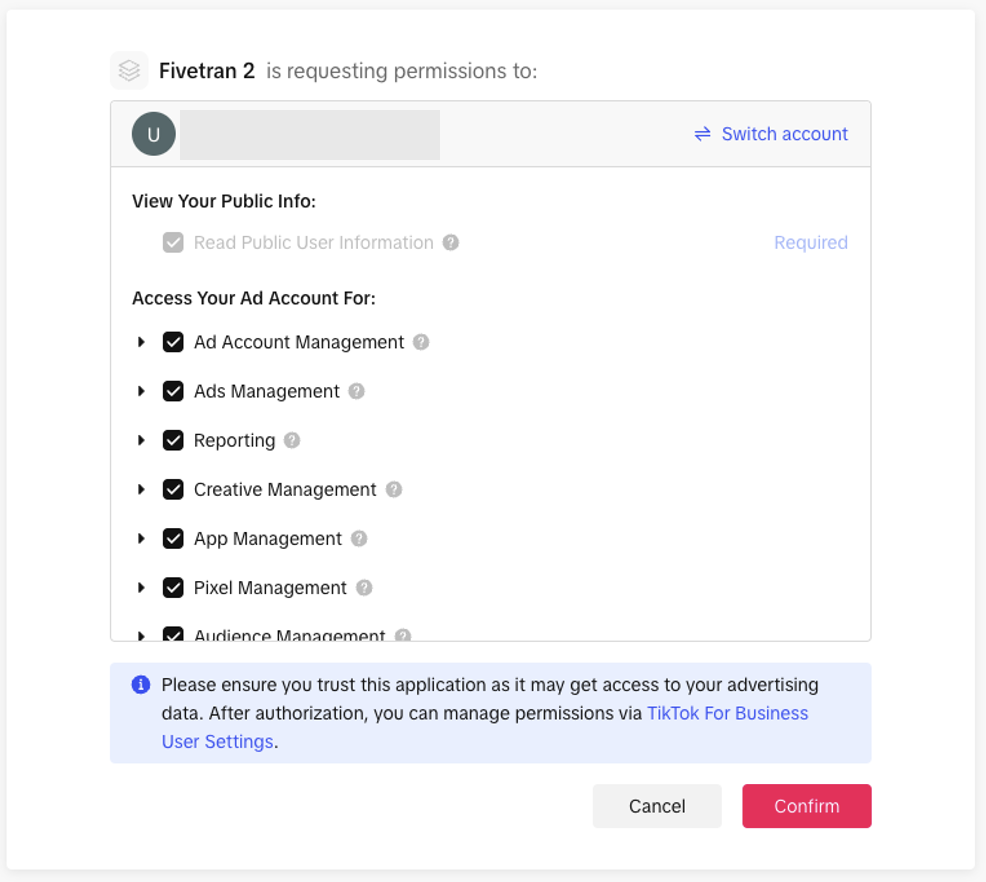Expand the Creative Management permissions arrow
This screenshot has height=882, width=986.
pos(141,489)
